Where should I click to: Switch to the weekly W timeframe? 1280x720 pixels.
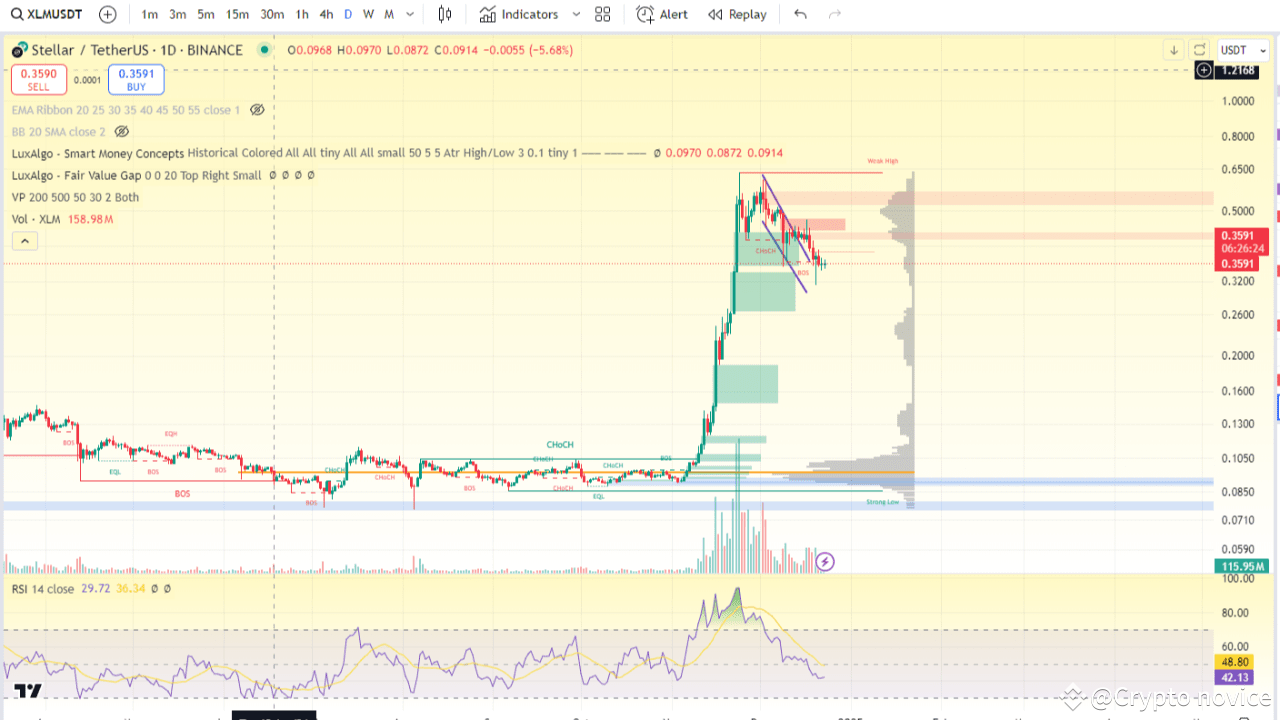click(x=367, y=14)
